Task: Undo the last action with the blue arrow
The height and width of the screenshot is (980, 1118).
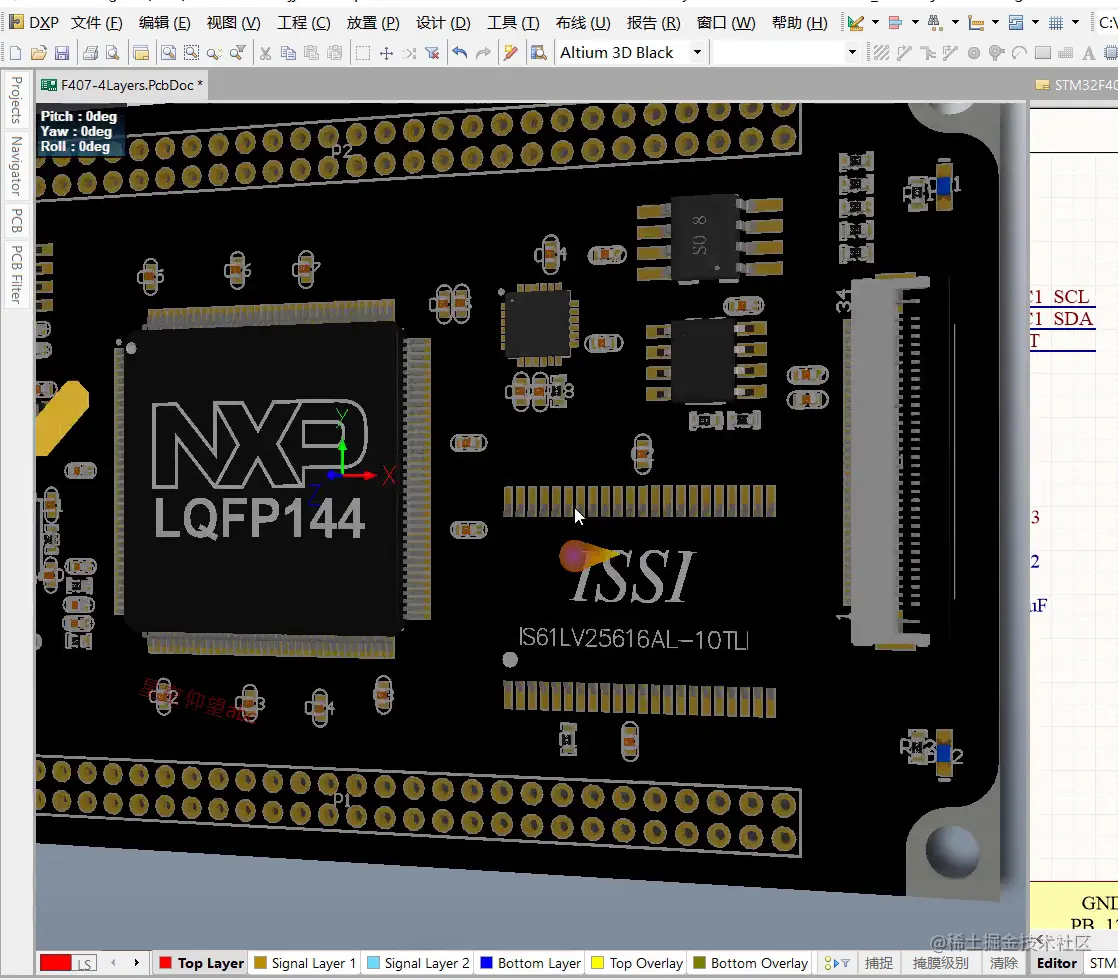Action: pyautogui.click(x=460, y=53)
